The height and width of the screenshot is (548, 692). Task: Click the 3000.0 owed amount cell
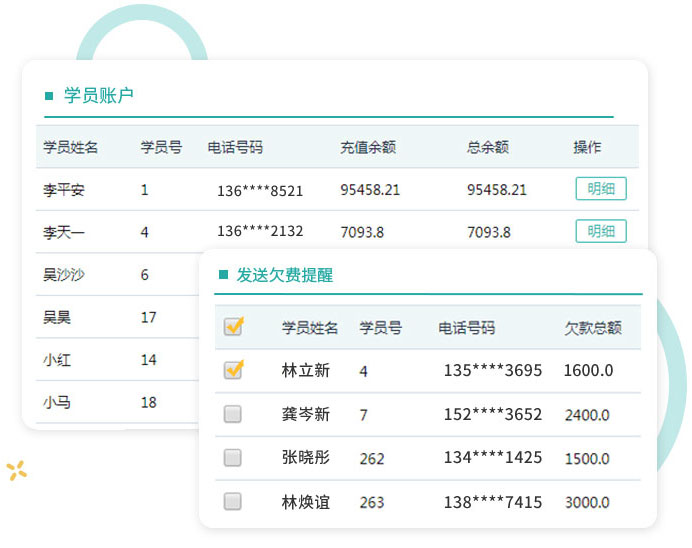pyautogui.click(x=588, y=502)
